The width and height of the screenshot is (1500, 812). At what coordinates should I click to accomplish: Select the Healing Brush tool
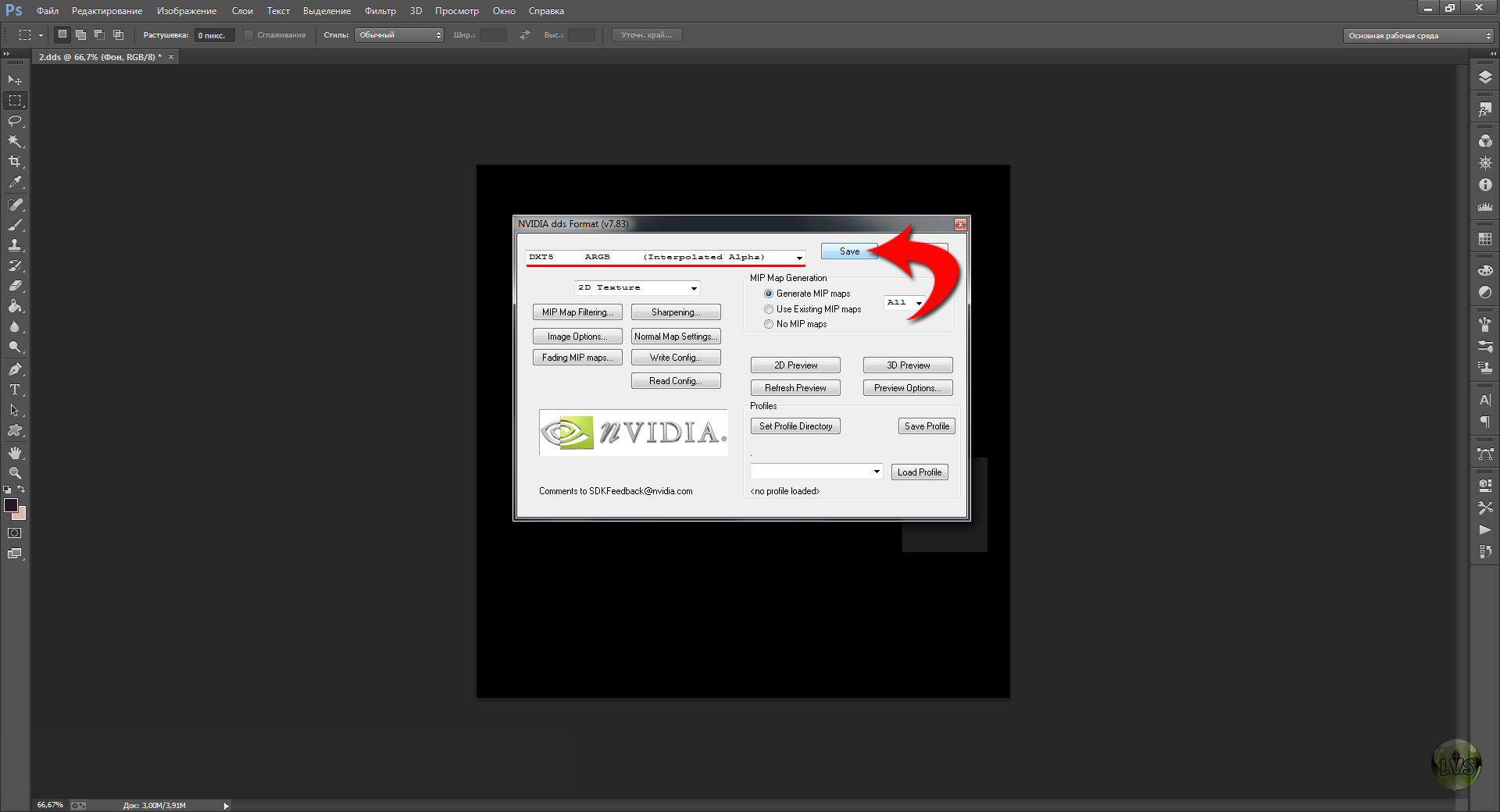(x=15, y=205)
